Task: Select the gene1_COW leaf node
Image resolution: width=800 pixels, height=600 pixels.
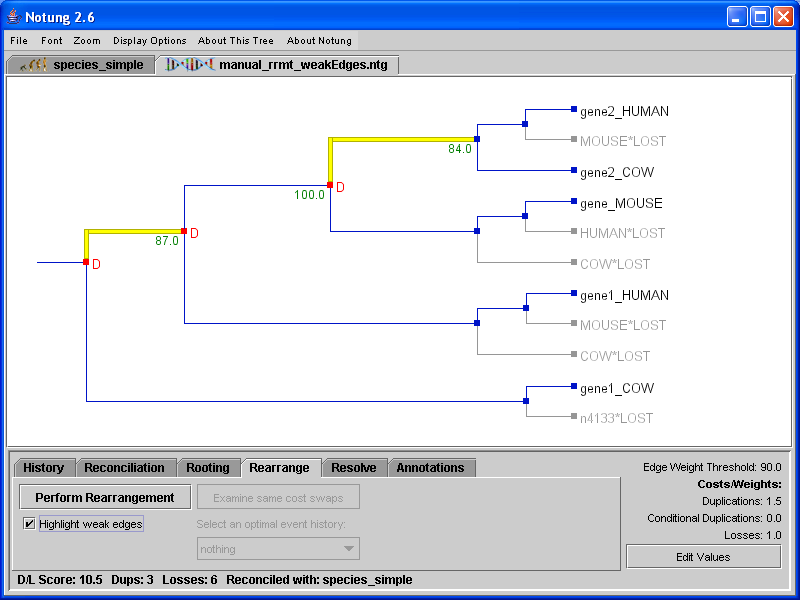Action: [x=574, y=387]
